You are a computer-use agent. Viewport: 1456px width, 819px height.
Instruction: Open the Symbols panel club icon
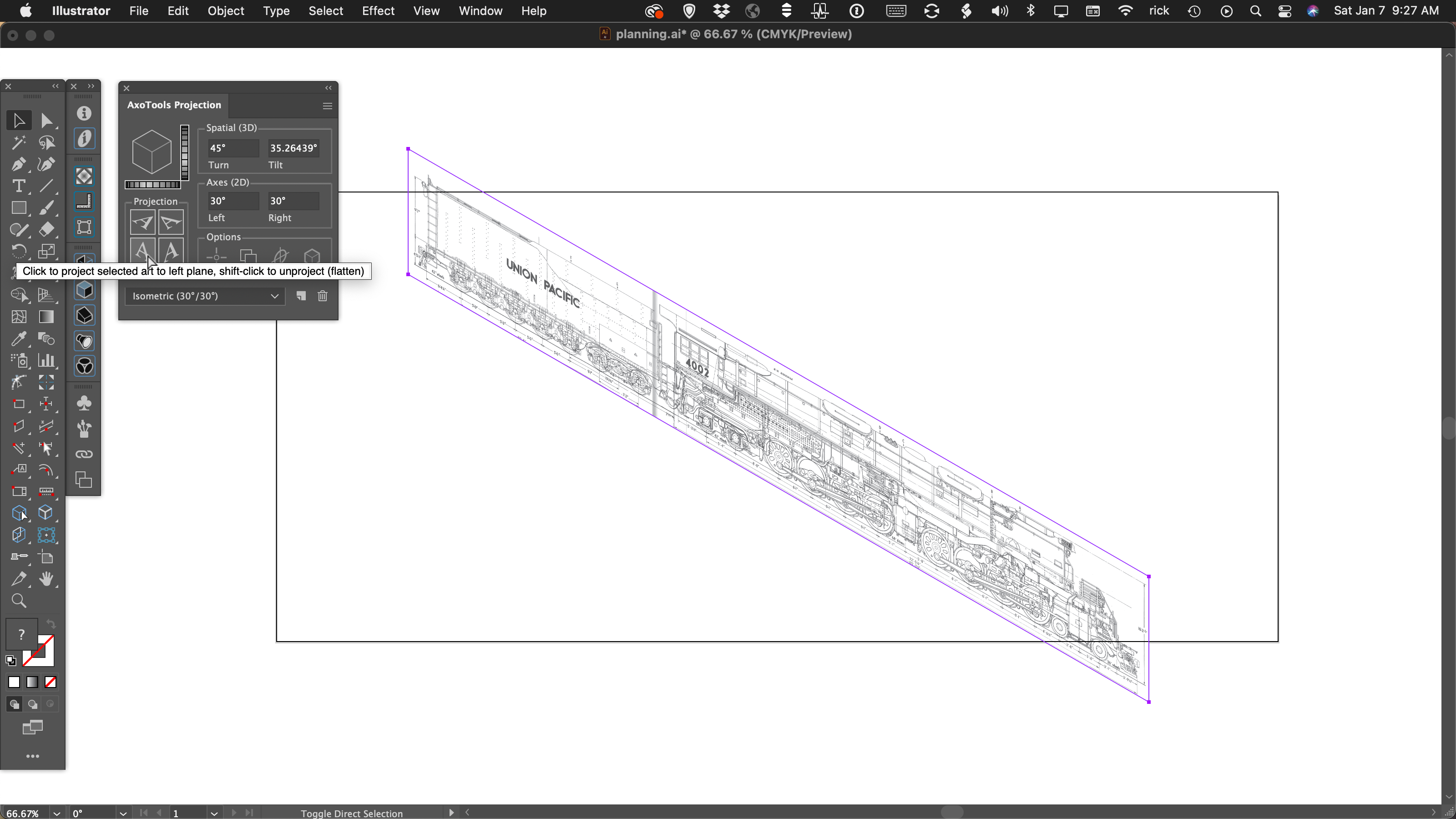click(84, 404)
